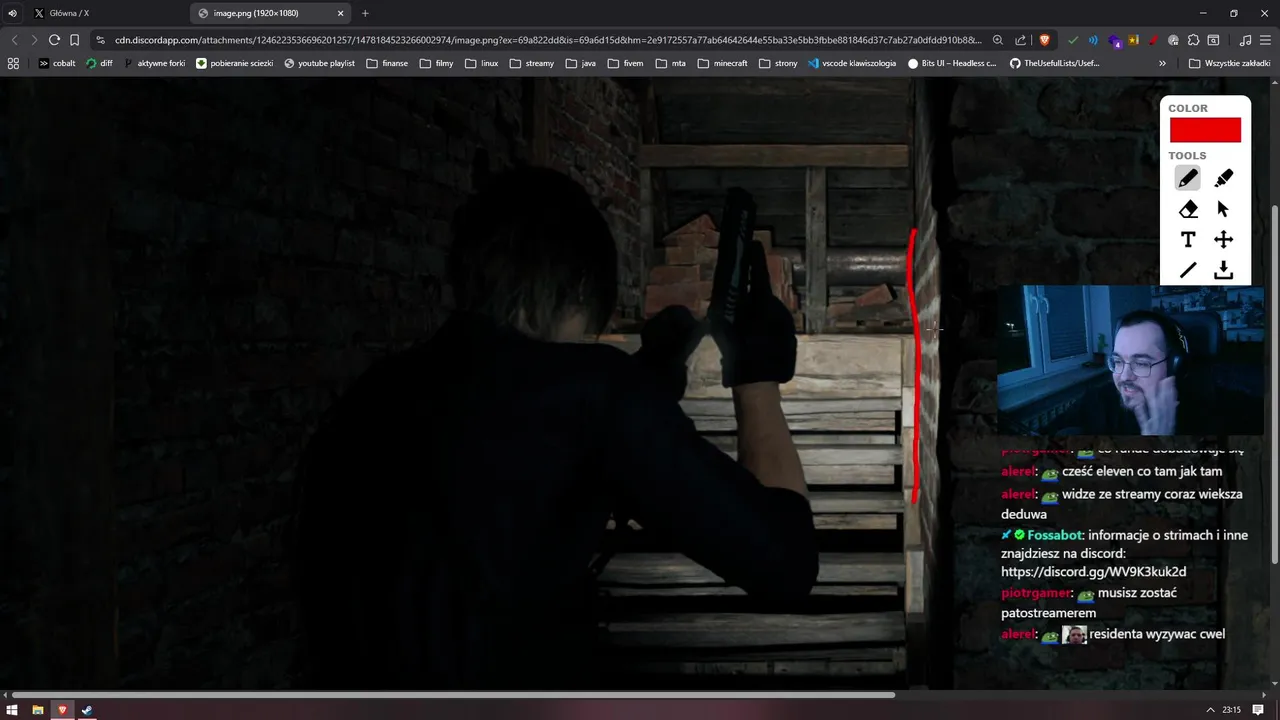Expand the fivem bookmark folder
Screen dimensions: 1280x720
[x=625, y=63]
